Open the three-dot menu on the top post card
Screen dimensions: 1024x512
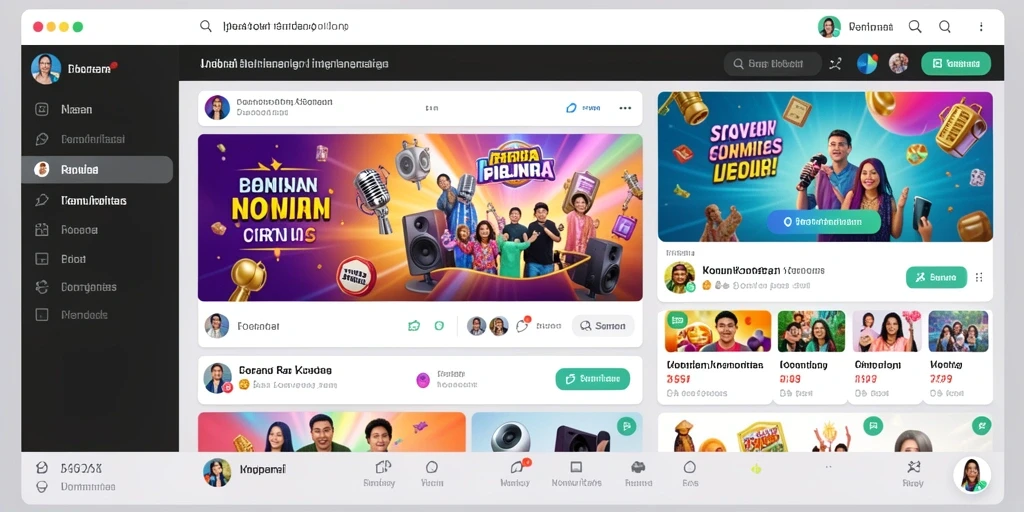pyautogui.click(x=625, y=108)
